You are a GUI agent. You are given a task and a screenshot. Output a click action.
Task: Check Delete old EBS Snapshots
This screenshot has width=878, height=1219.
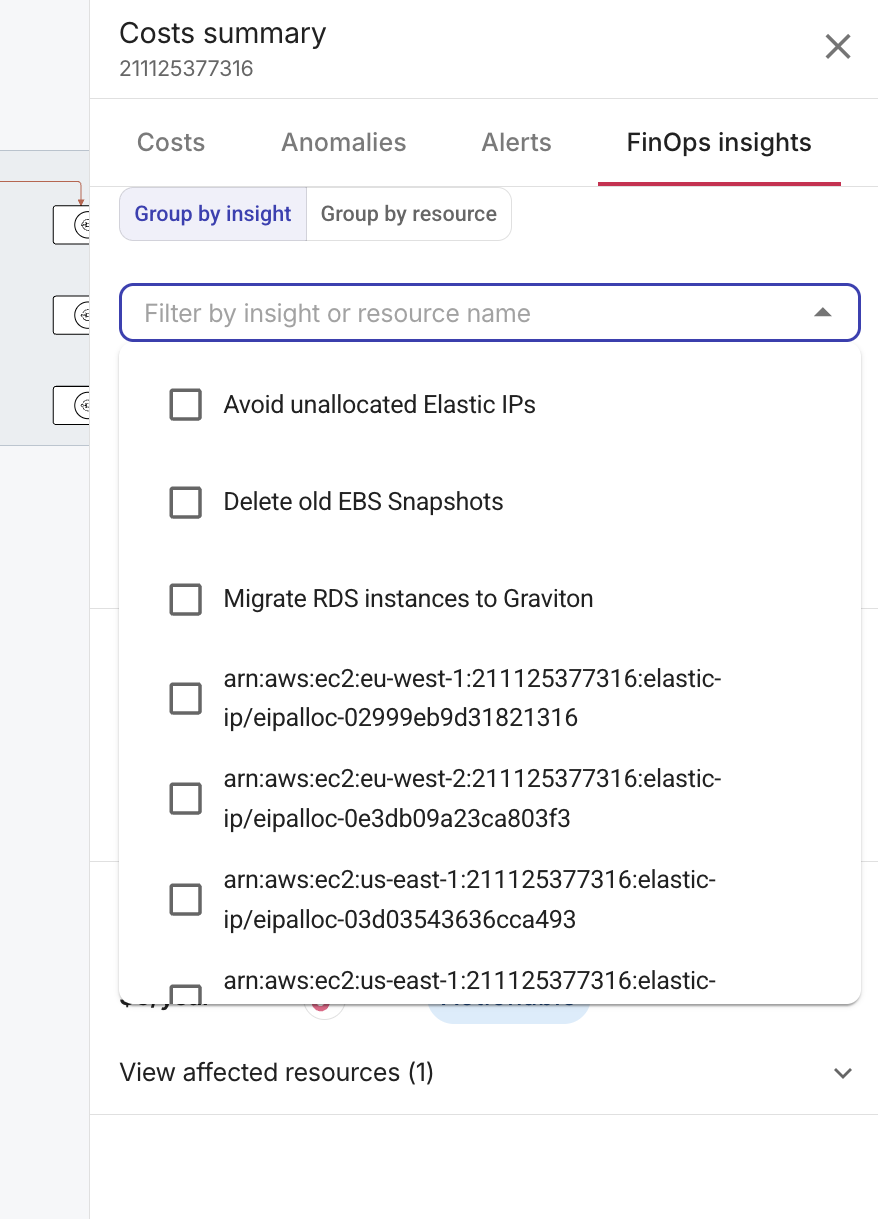coord(186,502)
